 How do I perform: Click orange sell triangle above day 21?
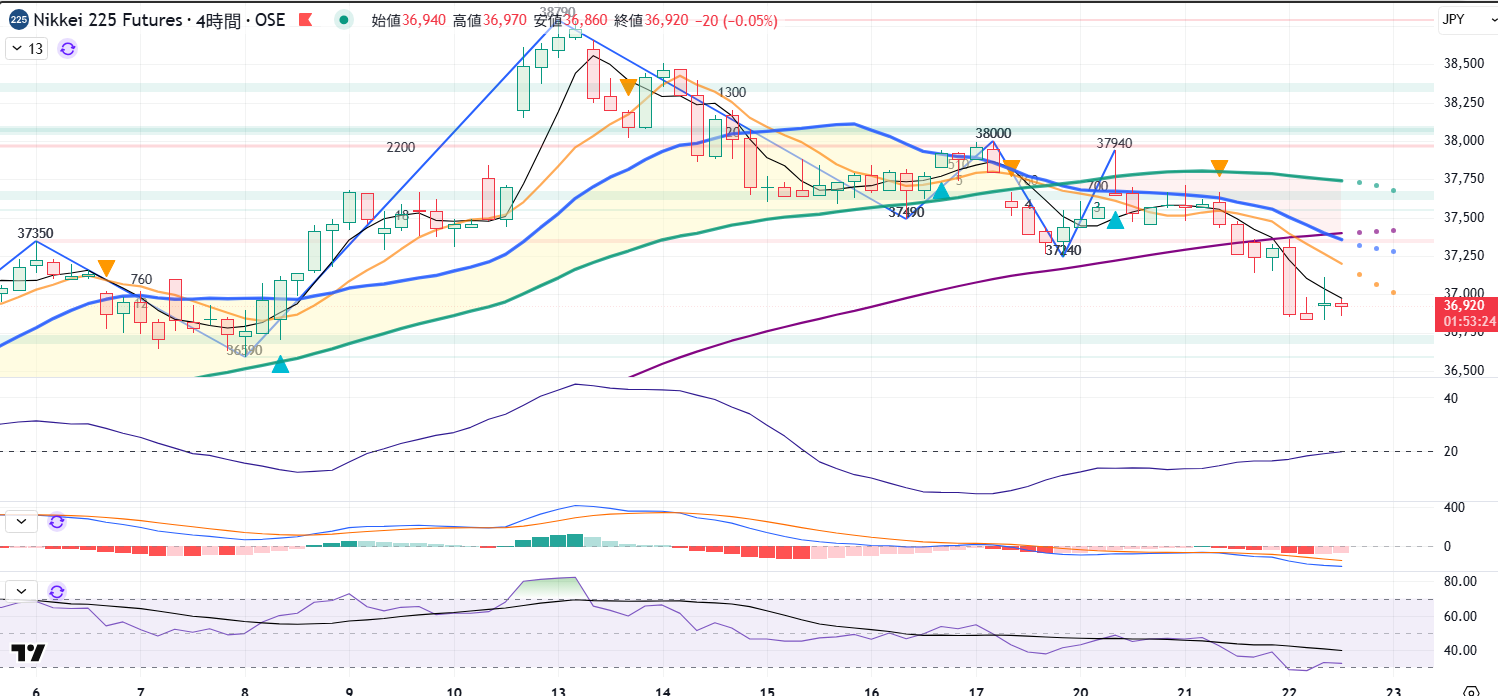click(x=1219, y=167)
